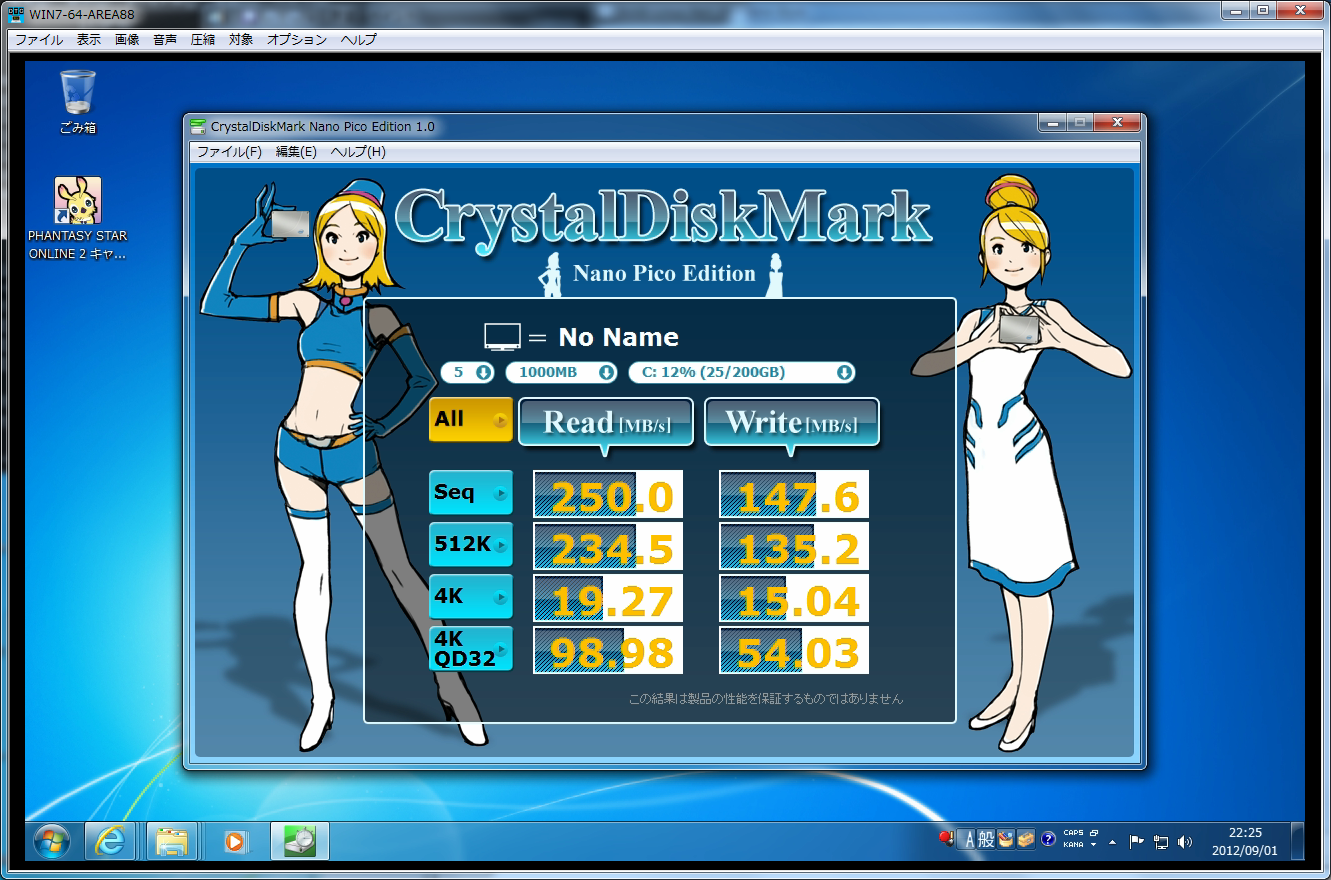The height and width of the screenshot is (880, 1331).
Task: Click the Read [MB/s] column header
Action: click(x=606, y=422)
